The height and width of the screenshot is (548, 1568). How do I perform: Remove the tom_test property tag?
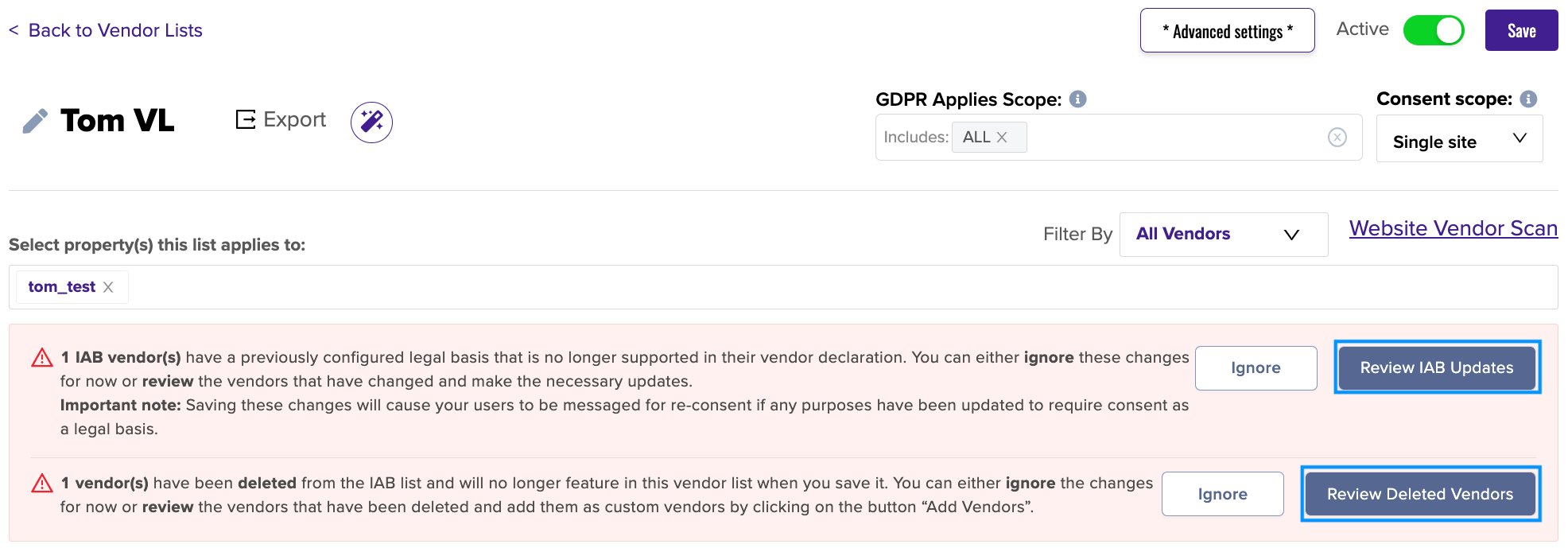click(x=108, y=287)
